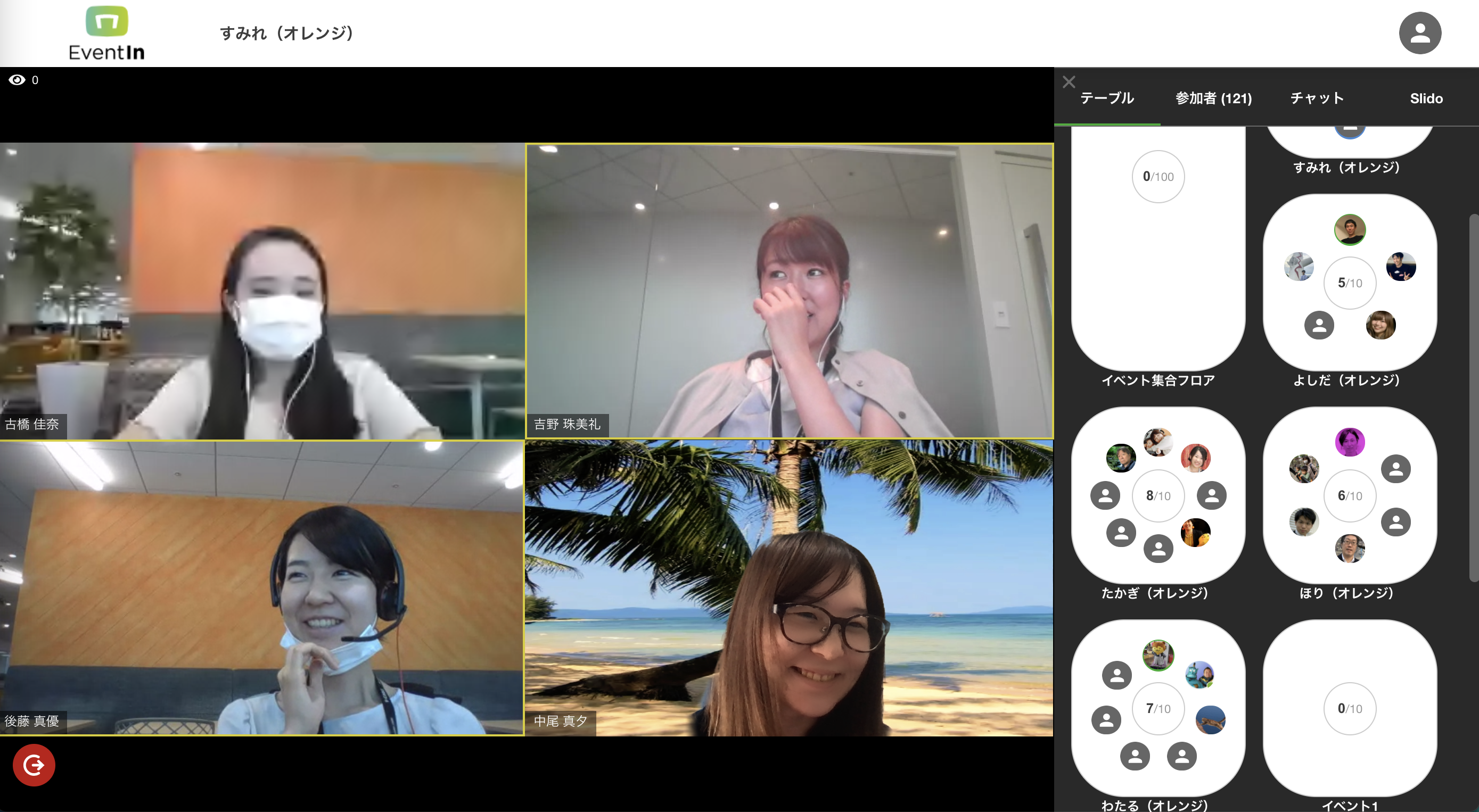Image resolution: width=1479 pixels, height=812 pixels.
Task: Select the テーブル tab
Action: pyautogui.click(x=1107, y=98)
